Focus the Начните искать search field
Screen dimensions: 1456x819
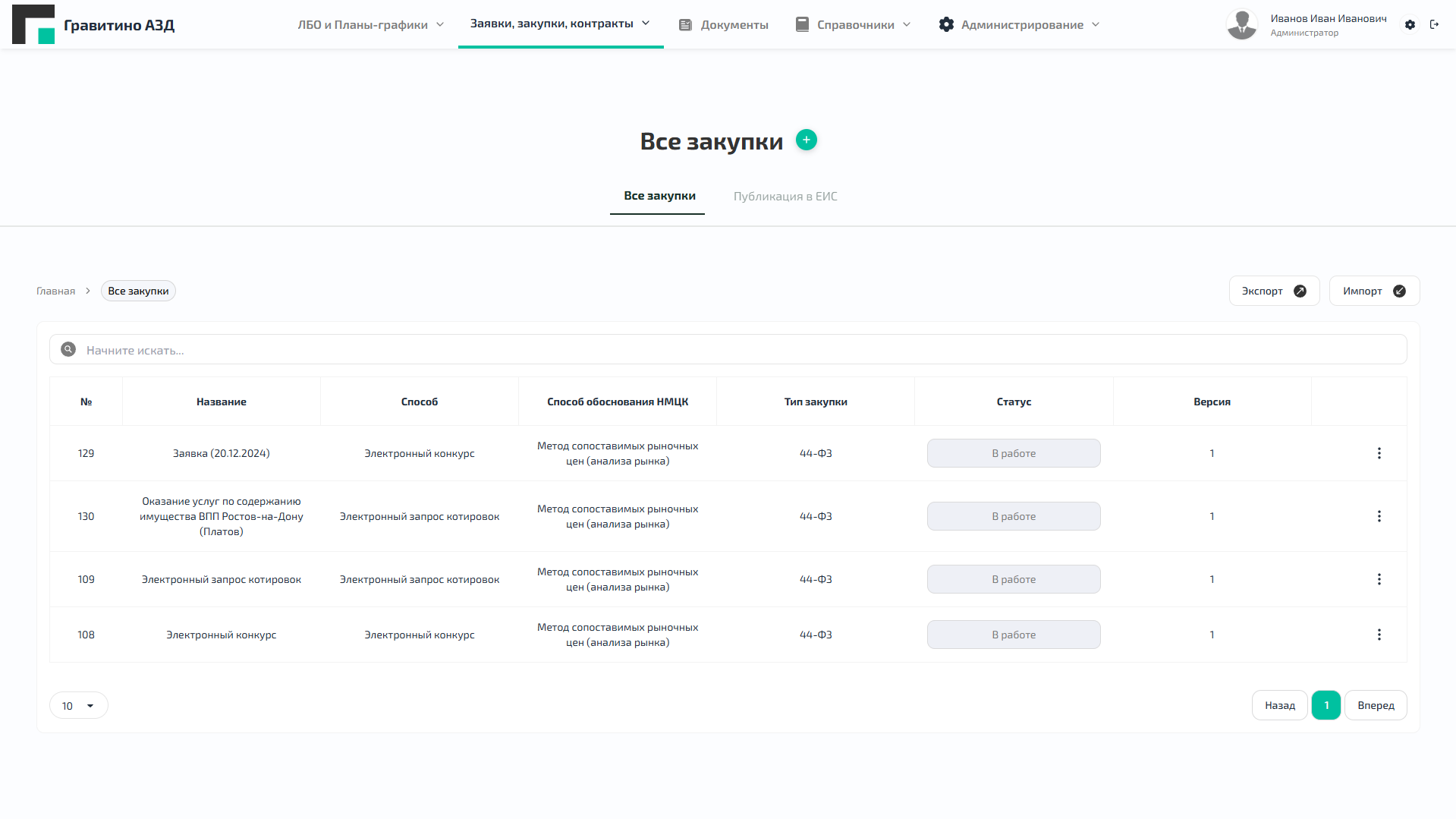[x=728, y=350]
